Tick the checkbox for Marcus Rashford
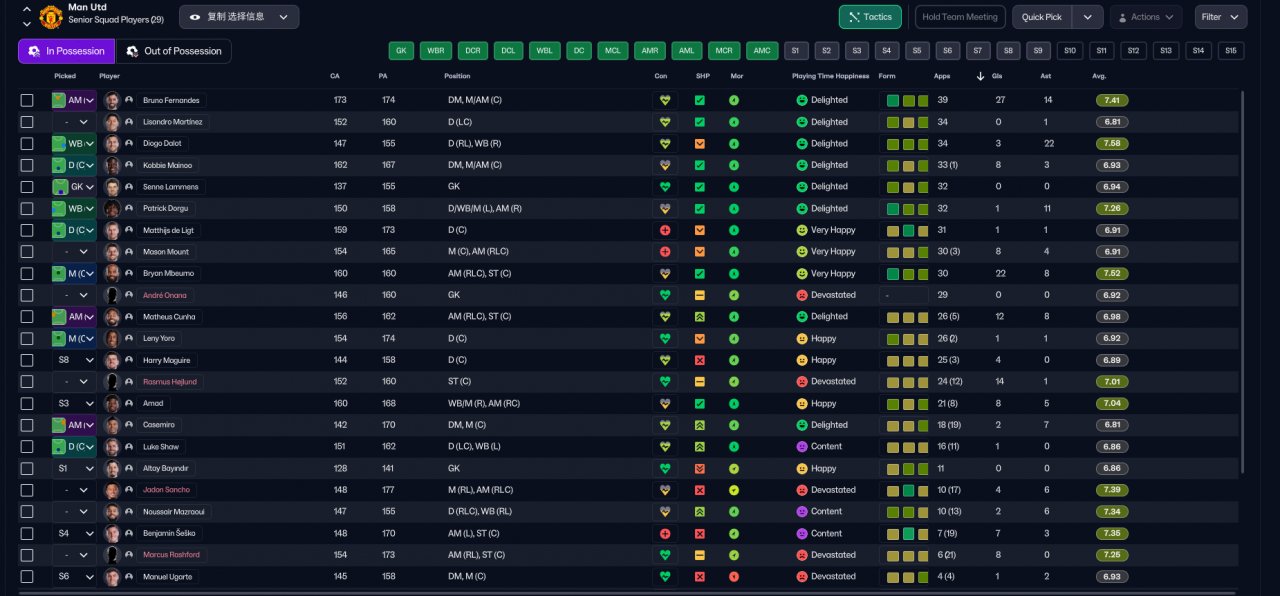This screenshot has height=596, width=1280. pos(27,555)
